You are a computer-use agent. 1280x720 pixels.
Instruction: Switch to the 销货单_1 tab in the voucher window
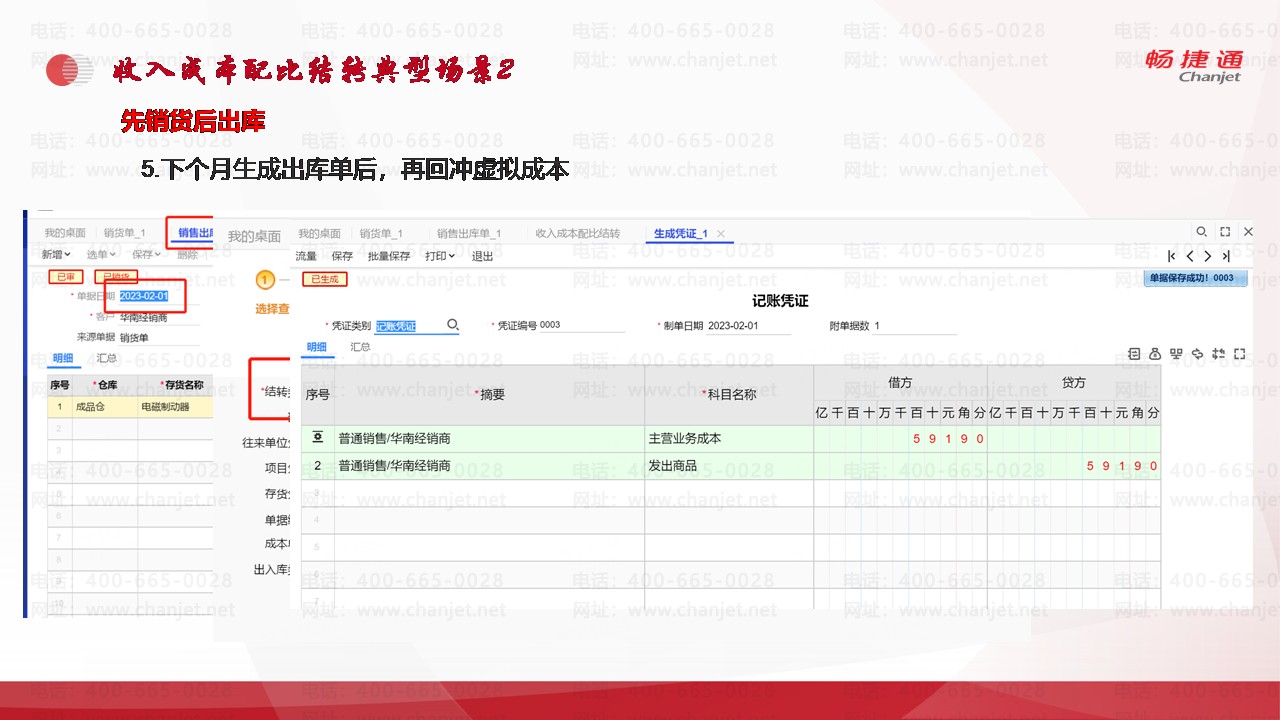point(381,234)
